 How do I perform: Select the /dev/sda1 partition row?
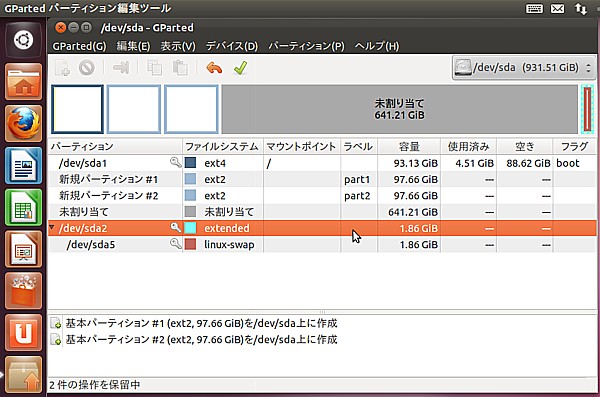(x=322, y=163)
